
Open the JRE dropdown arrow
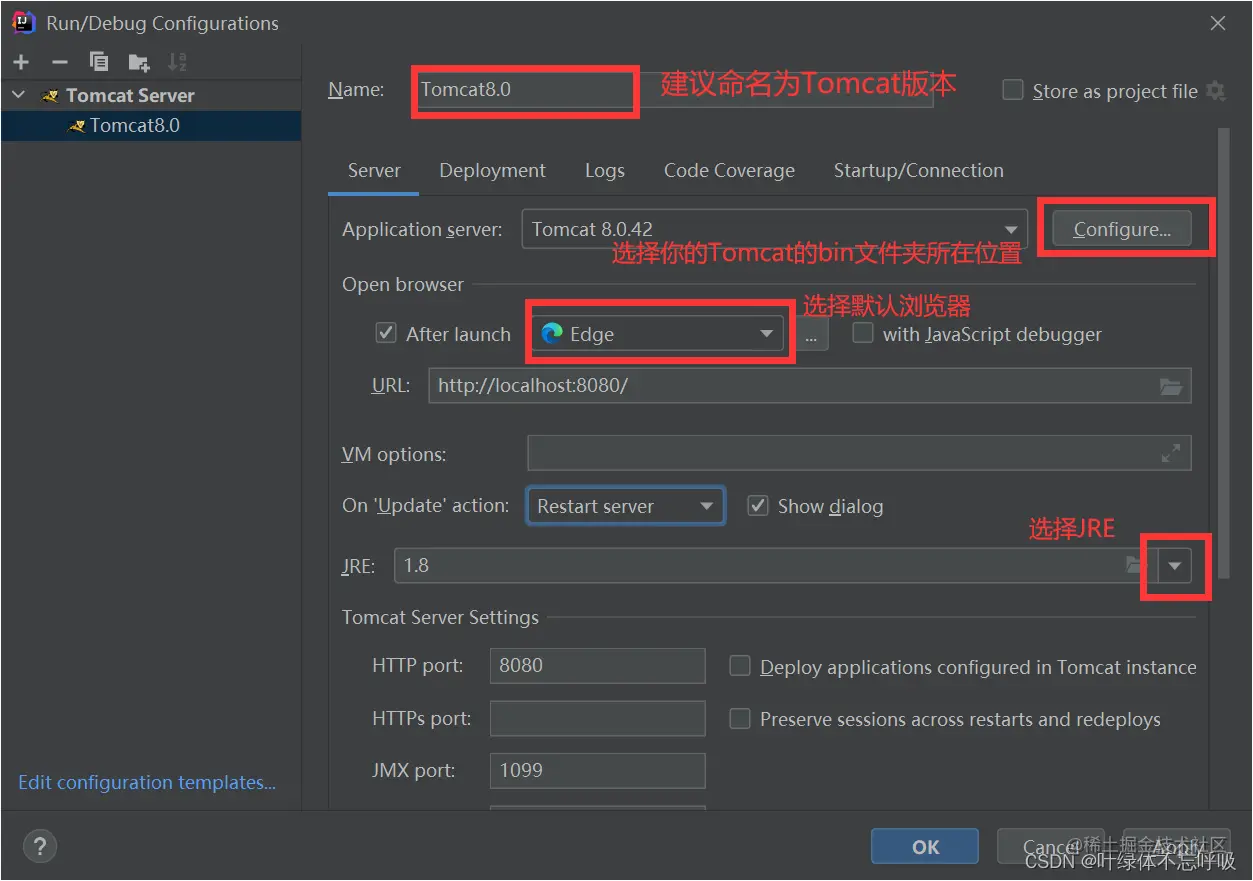1174,566
